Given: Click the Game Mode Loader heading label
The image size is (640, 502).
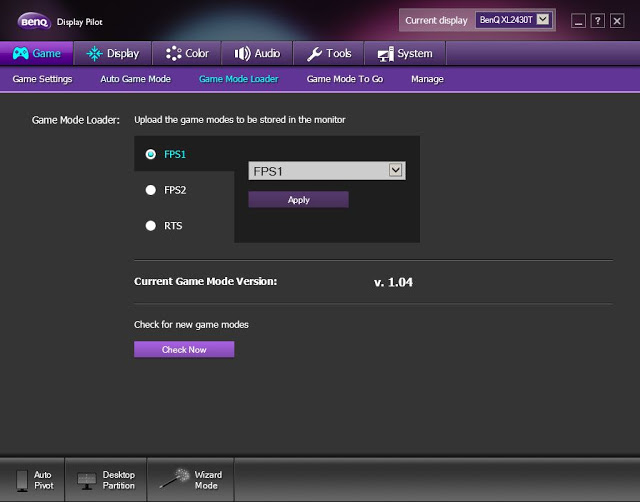Looking at the screenshot, I should tap(76, 120).
